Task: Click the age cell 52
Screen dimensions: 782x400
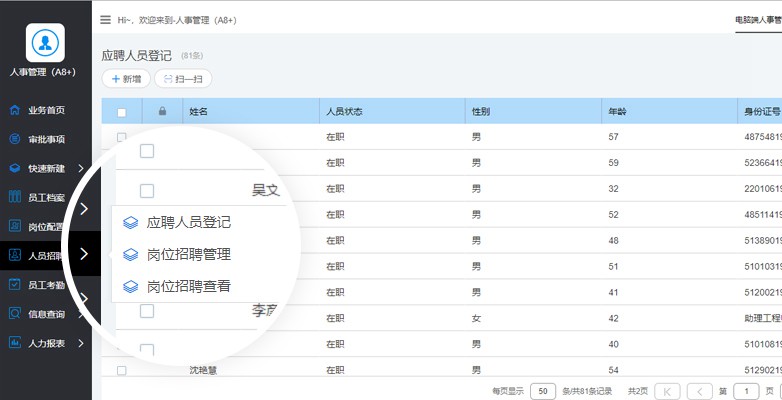Action: coord(613,214)
